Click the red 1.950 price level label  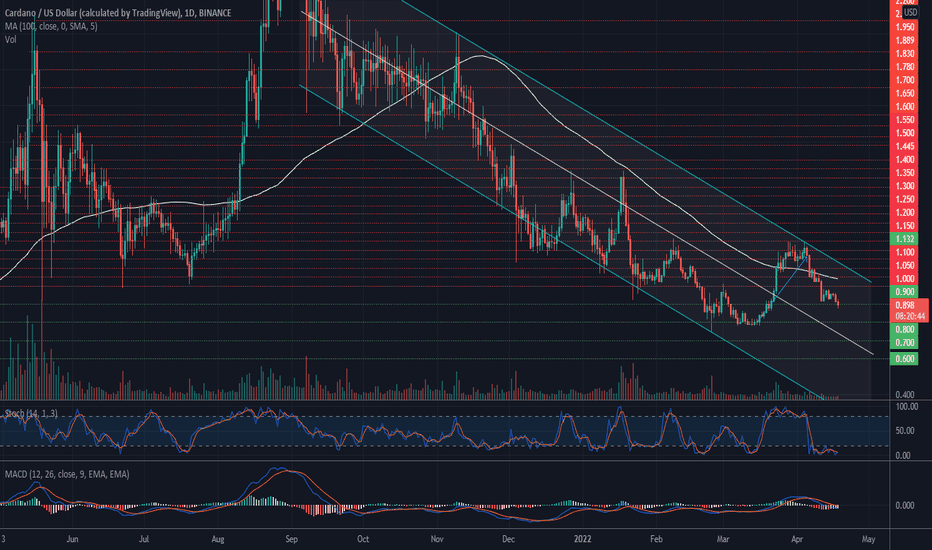pyautogui.click(x=905, y=27)
